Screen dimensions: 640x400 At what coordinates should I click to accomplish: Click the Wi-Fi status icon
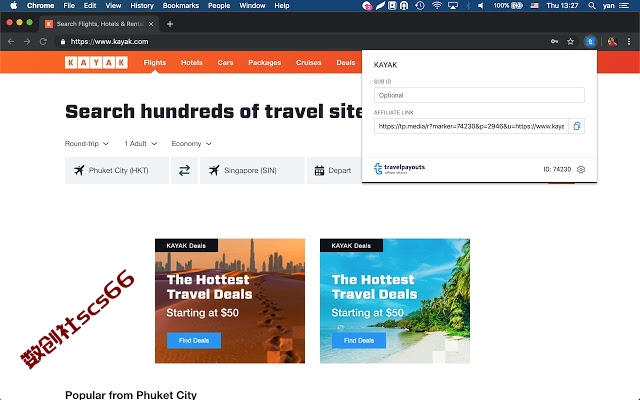437,5
